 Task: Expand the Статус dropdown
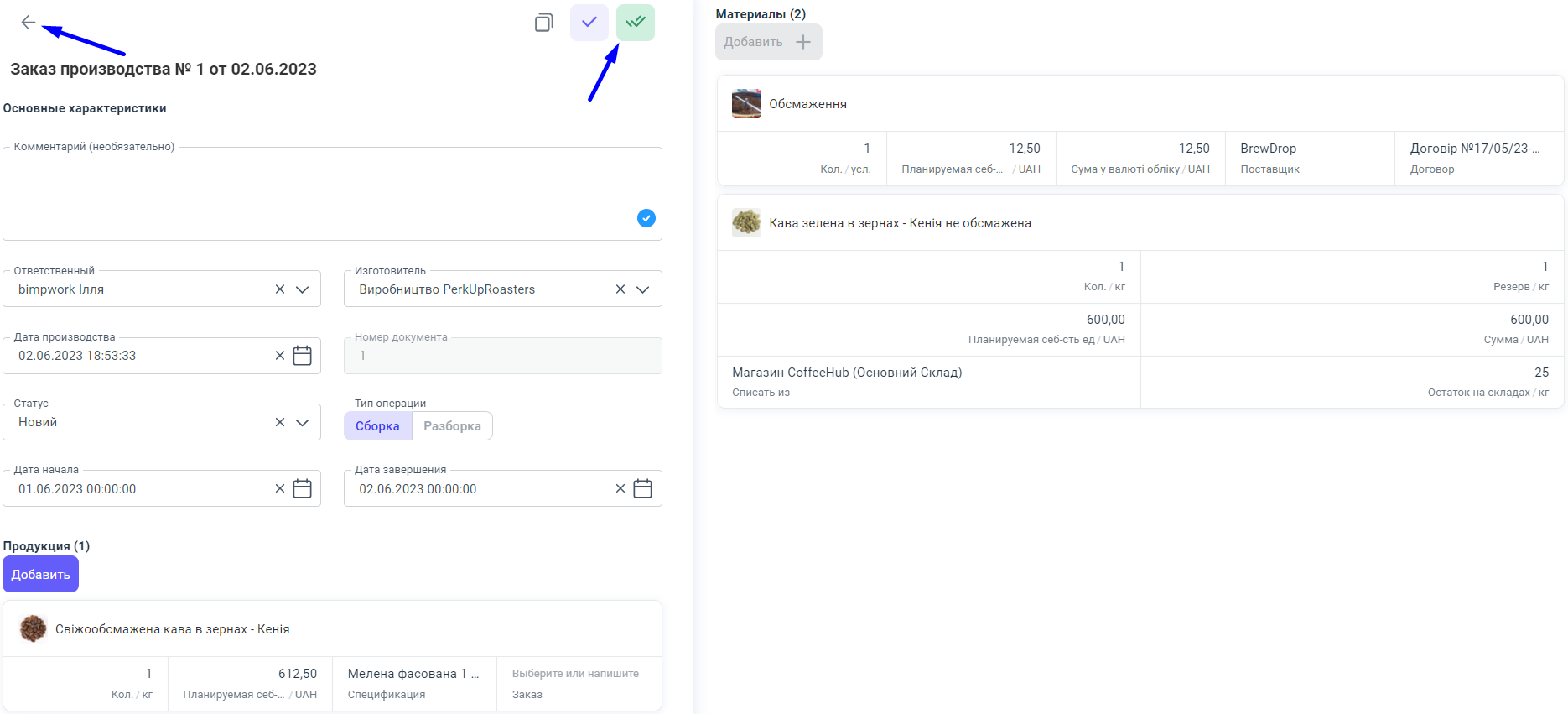303,423
